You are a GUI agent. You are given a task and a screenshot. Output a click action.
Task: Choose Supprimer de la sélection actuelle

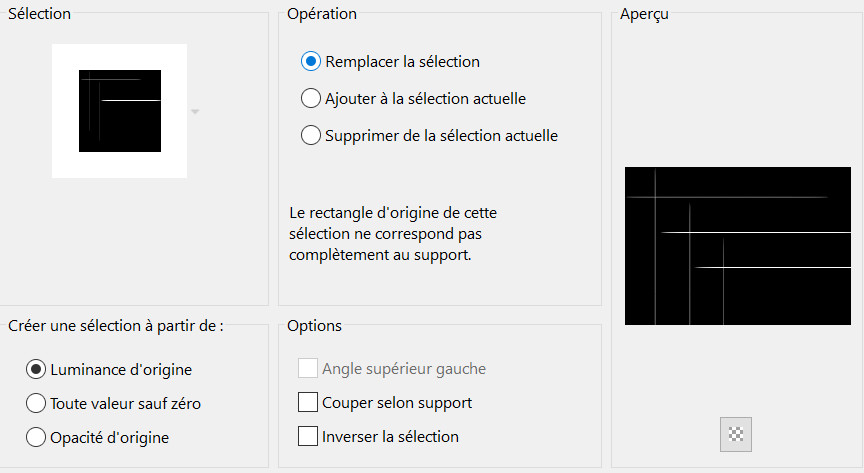310,135
